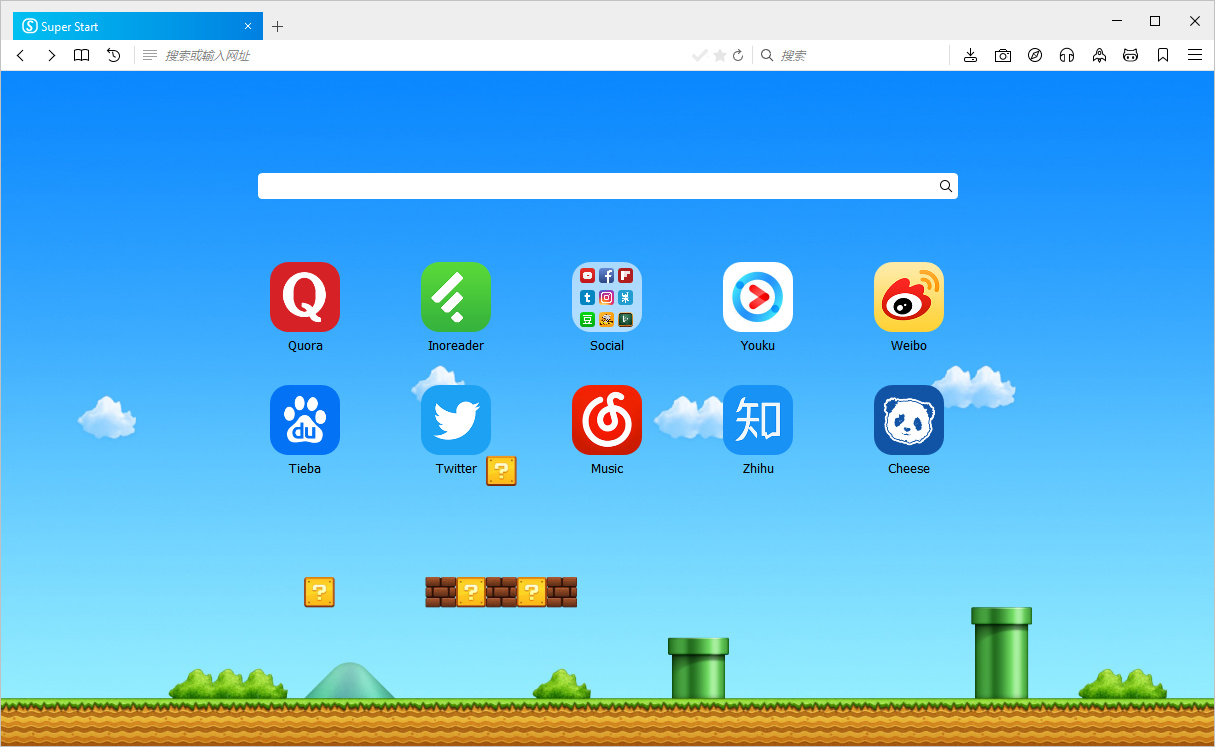Open the Cheese panda shortcut
The height and width of the screenshot is (747, 1215).
point(909,420)
